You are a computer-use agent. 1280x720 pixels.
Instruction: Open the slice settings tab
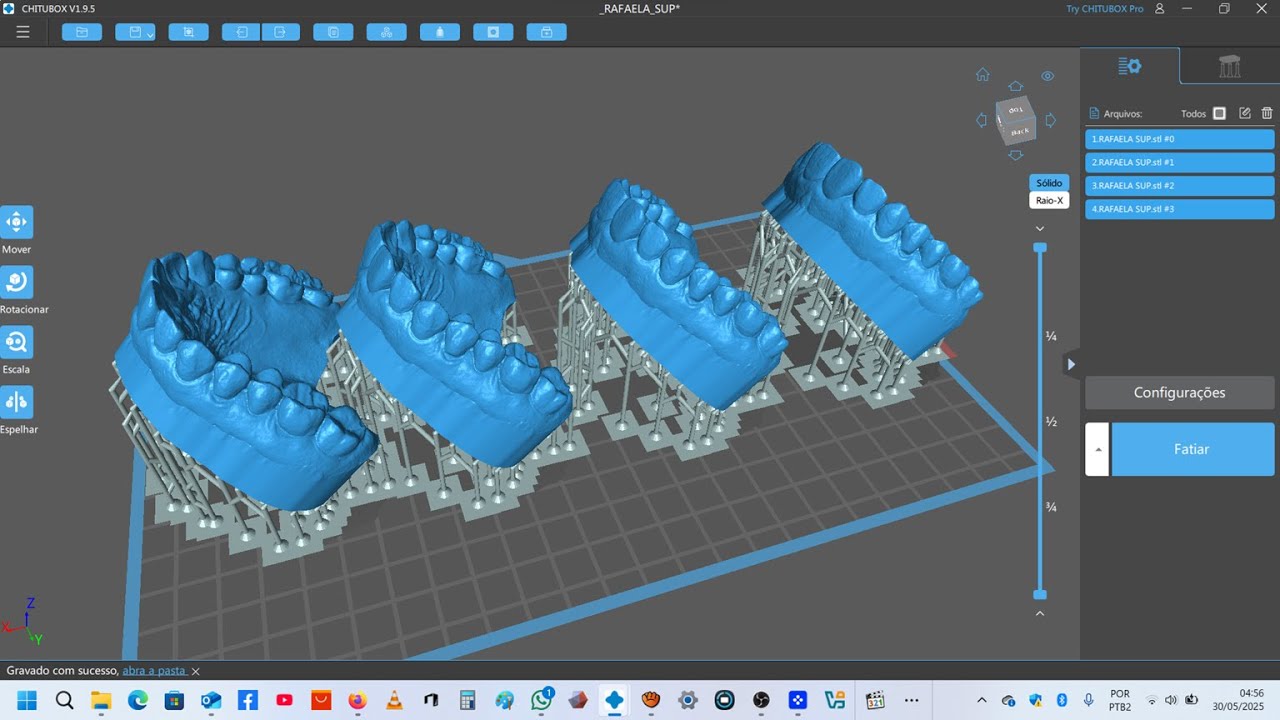(x=1130, y=66)
